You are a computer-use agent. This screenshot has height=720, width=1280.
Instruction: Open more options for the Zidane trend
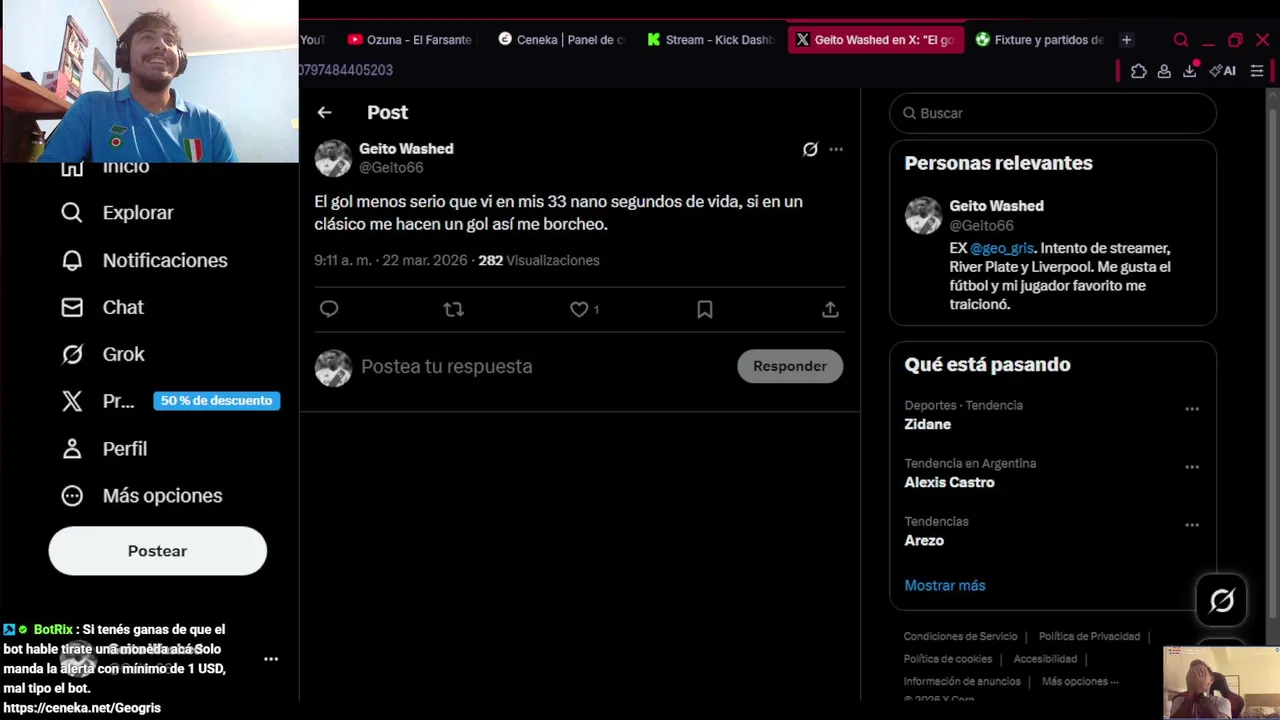click(x=1192, y=409)
